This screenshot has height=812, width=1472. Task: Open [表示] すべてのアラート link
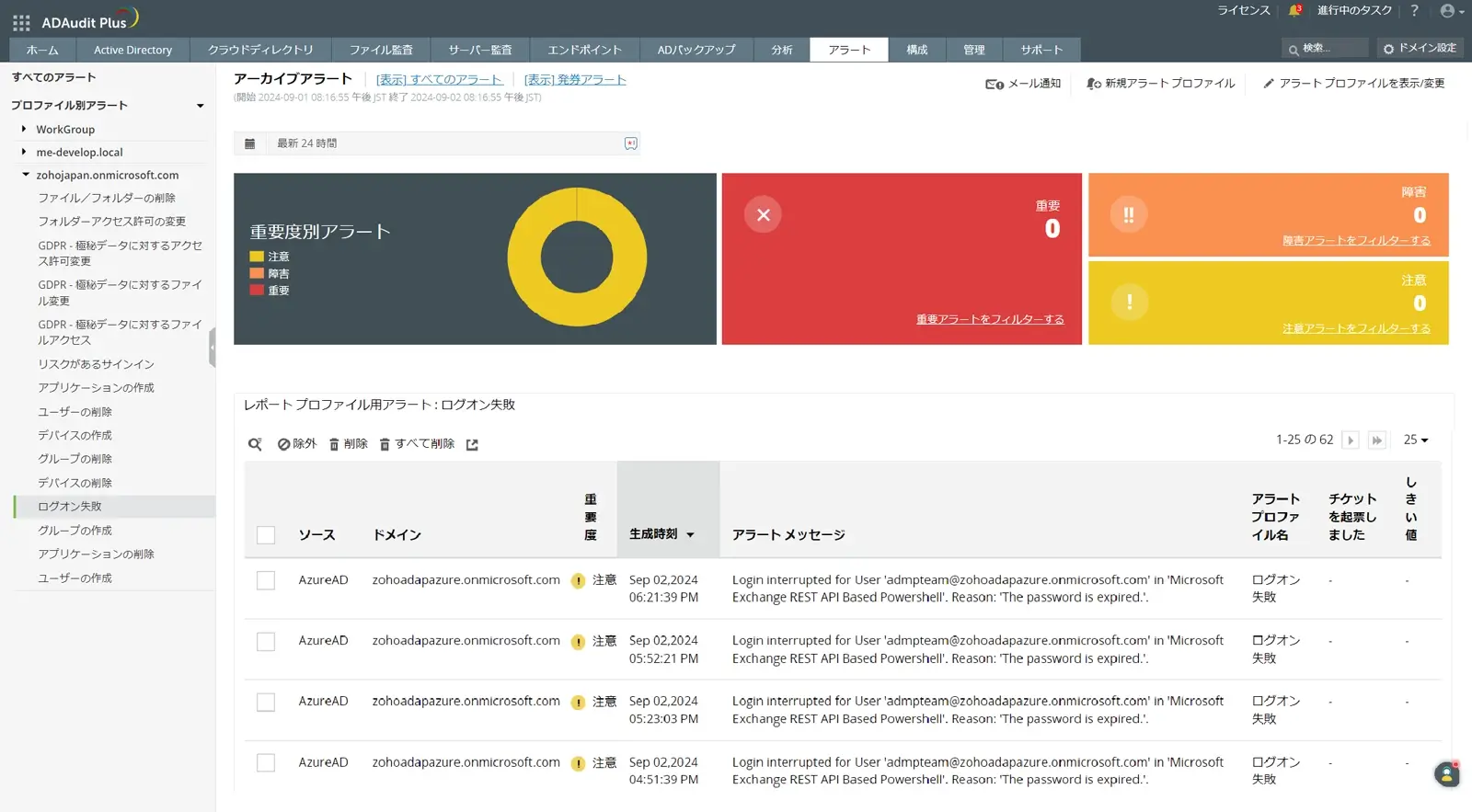440,80
